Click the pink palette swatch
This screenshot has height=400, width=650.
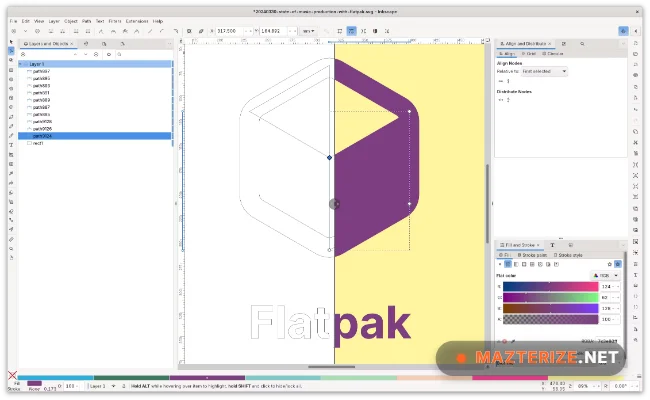pyautogui.click(x=510, y=378)
